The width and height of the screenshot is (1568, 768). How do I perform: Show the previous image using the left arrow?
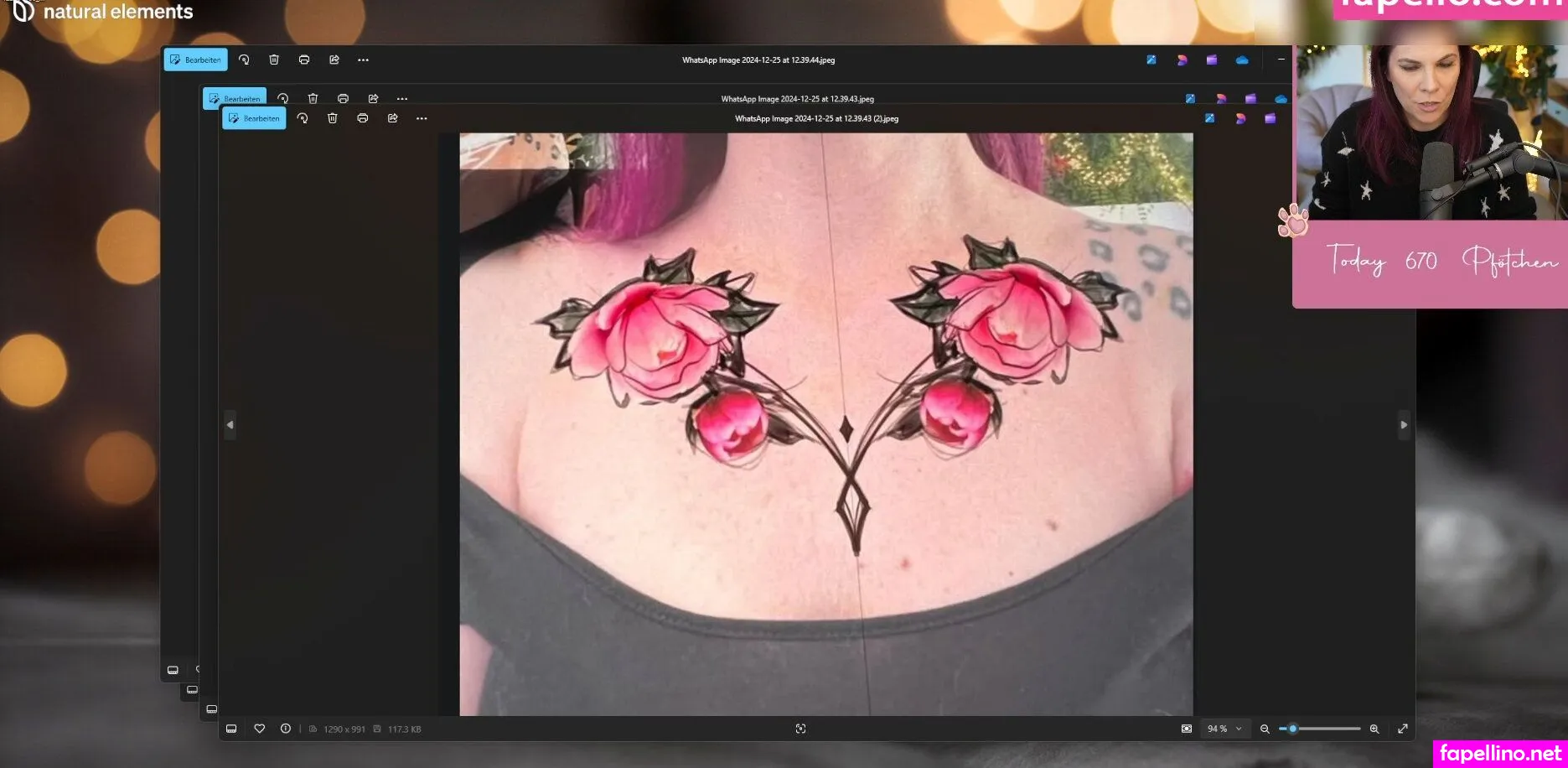(230, 425)
